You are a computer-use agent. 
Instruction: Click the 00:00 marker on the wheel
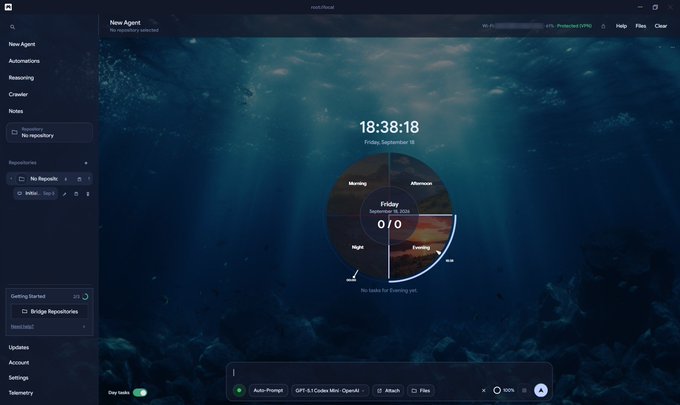(351, 280)
